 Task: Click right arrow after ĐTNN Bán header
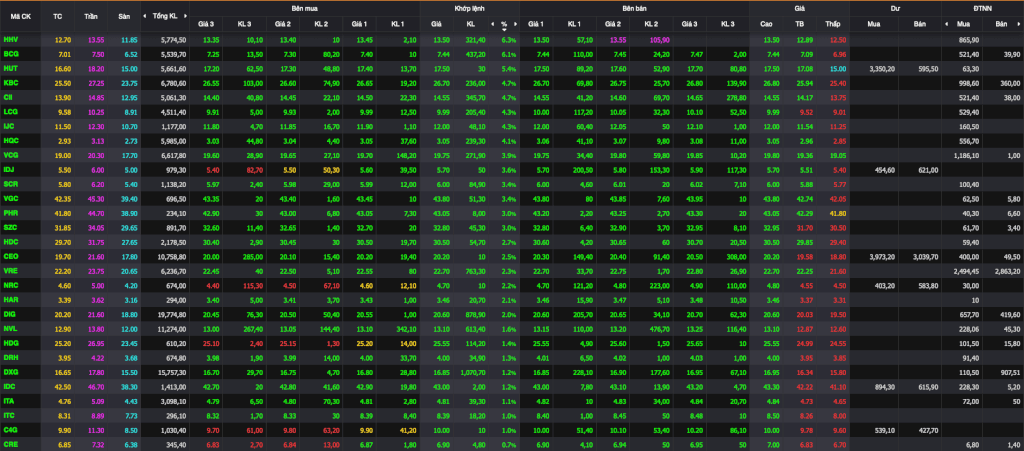(x=1021, y=24)
